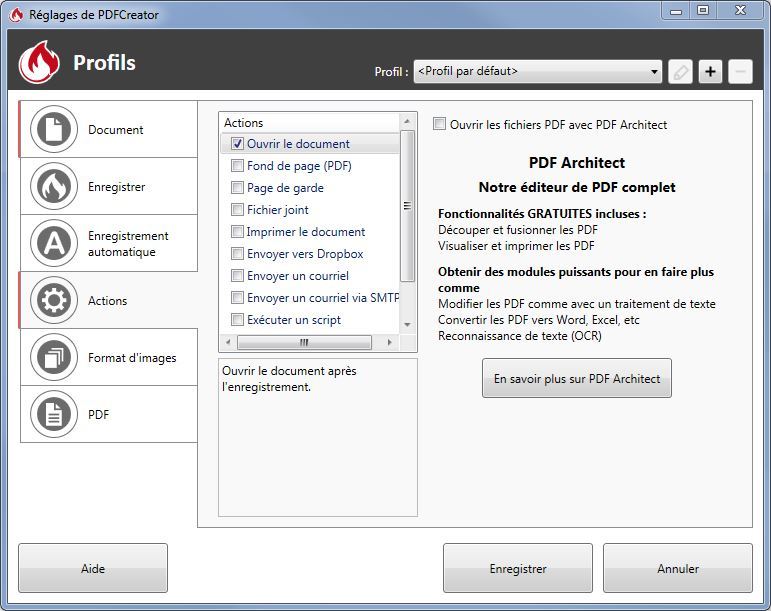Click 'Reconnaissance de texte (OCR)' line
Image resolution: width=771 pixels, height=611 pixels.
coord(520,336)
